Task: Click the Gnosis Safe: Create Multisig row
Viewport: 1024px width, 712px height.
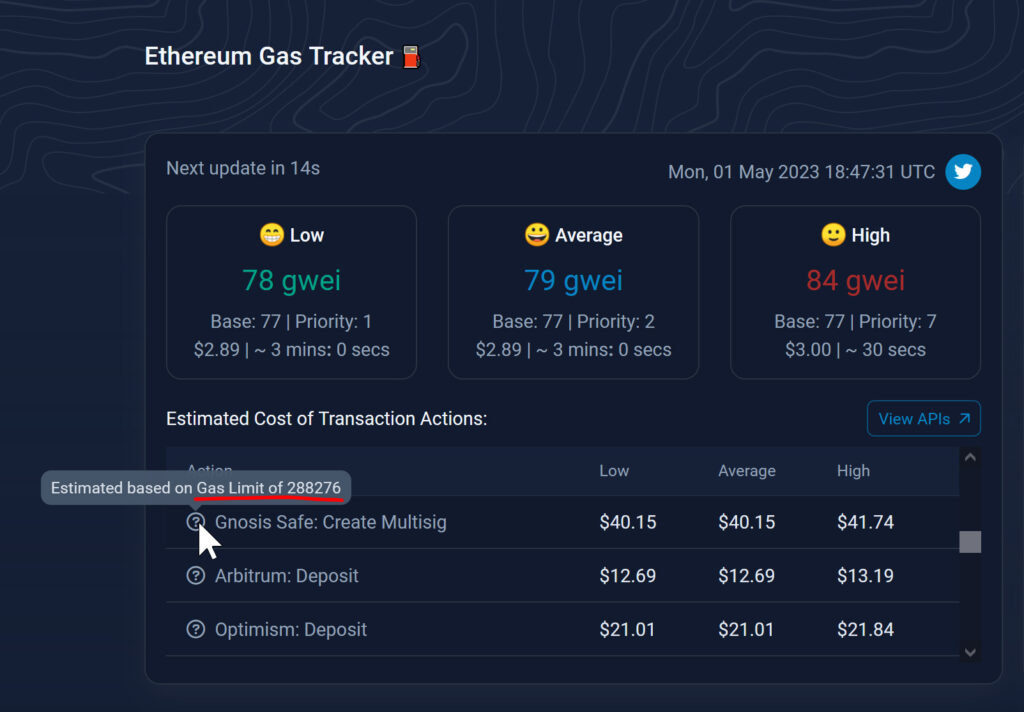Action: tap(331, 522)
